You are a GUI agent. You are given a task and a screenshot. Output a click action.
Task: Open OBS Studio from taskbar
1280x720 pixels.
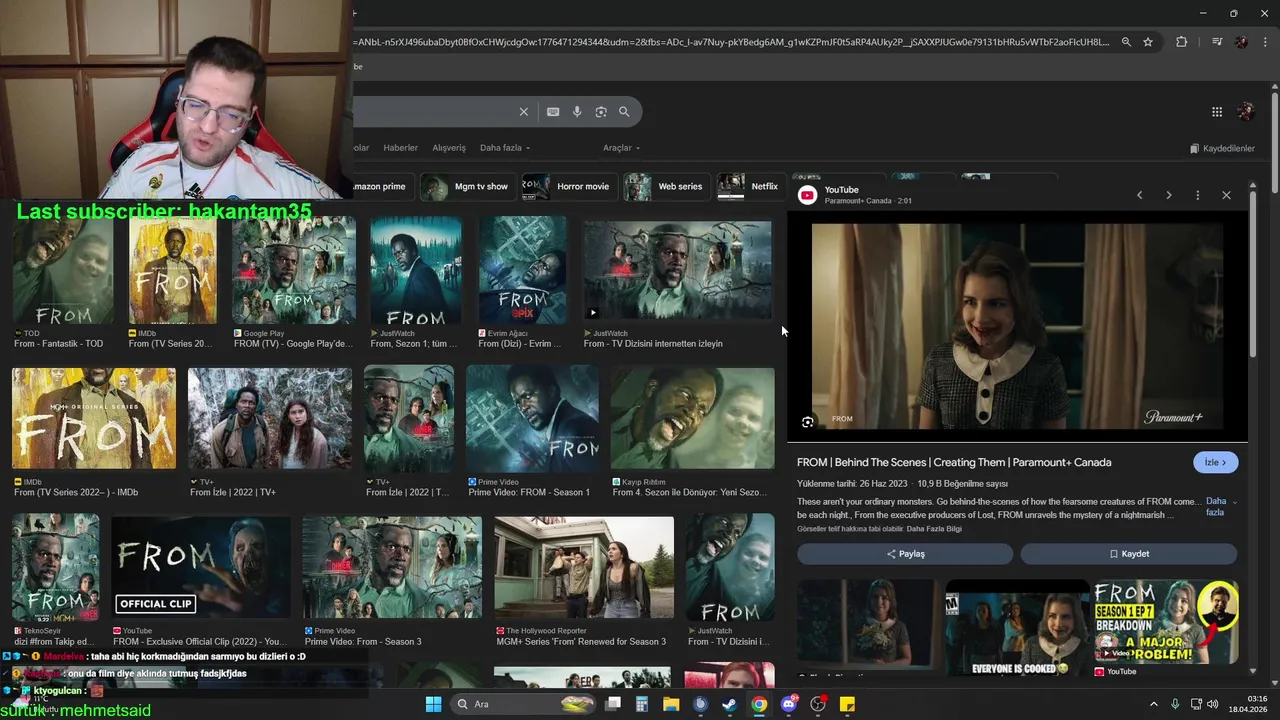tap(818, 704)
